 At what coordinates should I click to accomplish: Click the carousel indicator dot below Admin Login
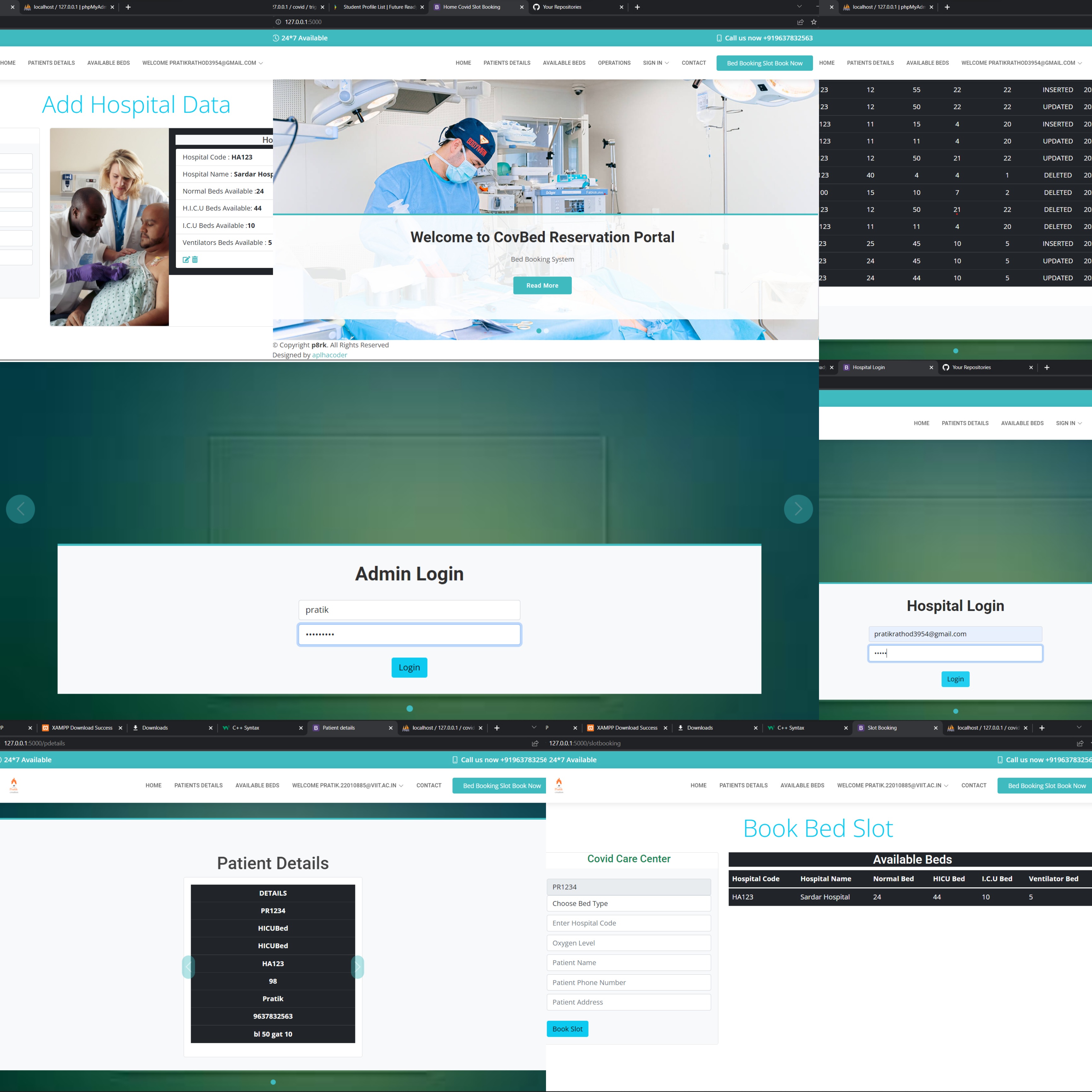(x=410, y=709)
